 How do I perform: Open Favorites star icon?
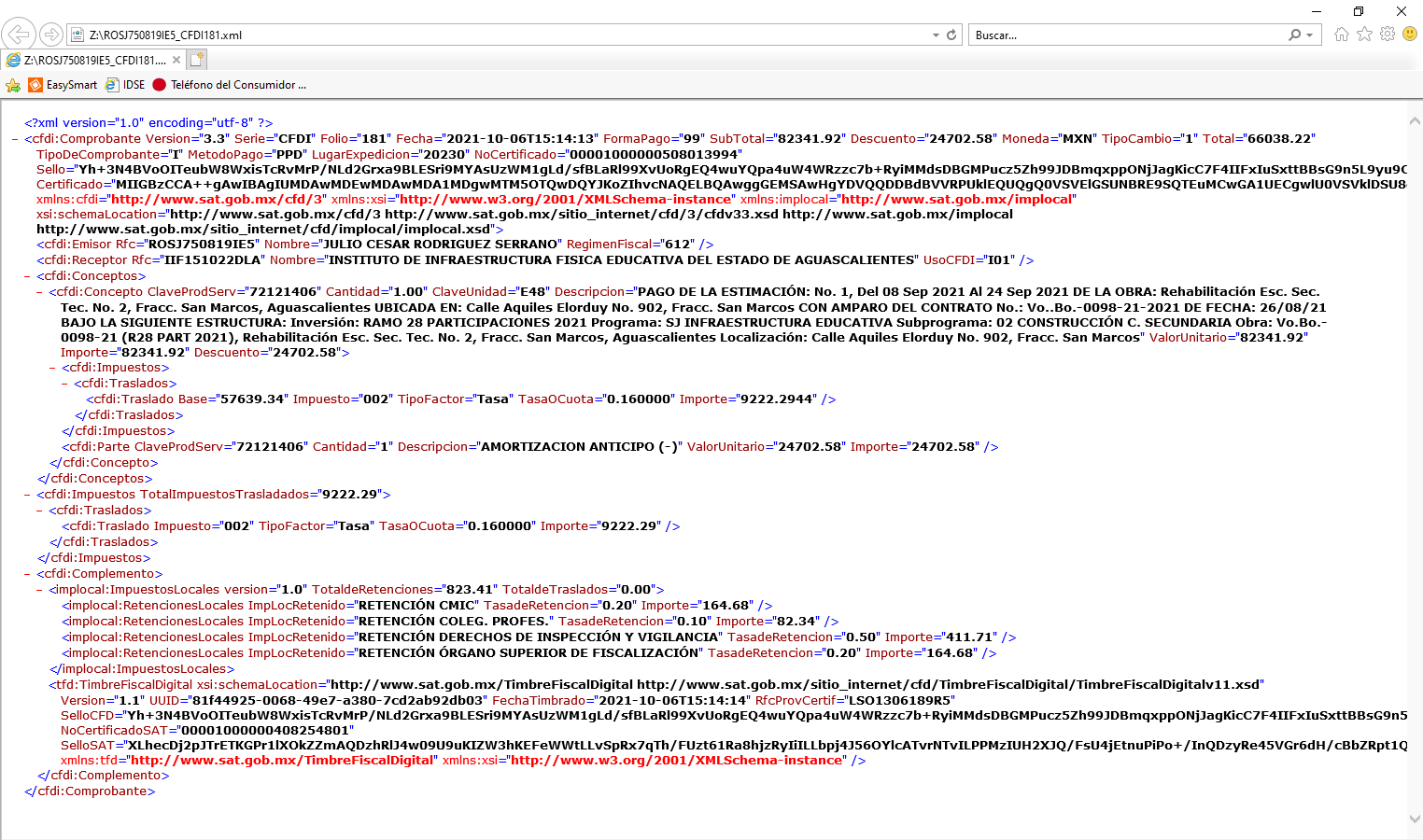1364,35
